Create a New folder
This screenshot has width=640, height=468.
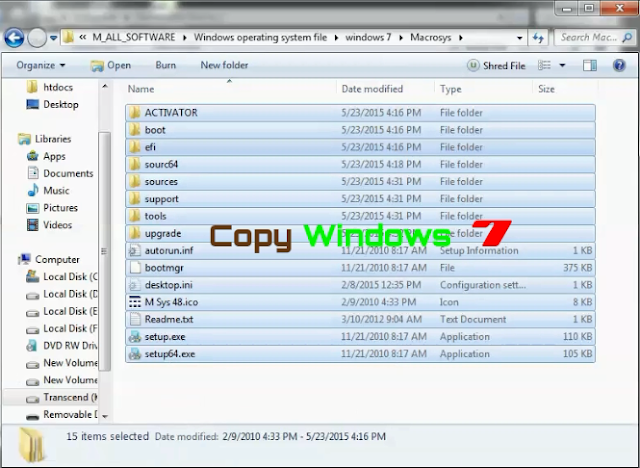tap(224, 65)
